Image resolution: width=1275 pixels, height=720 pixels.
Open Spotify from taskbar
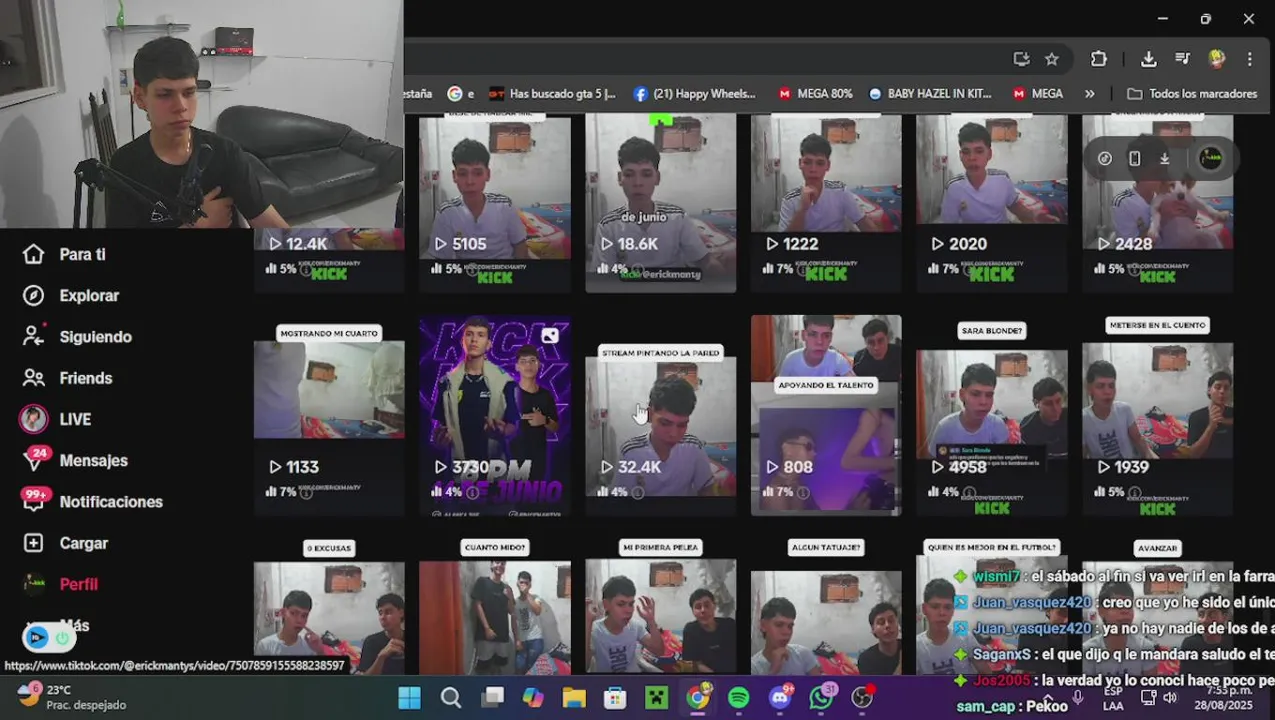coord(738,697)
